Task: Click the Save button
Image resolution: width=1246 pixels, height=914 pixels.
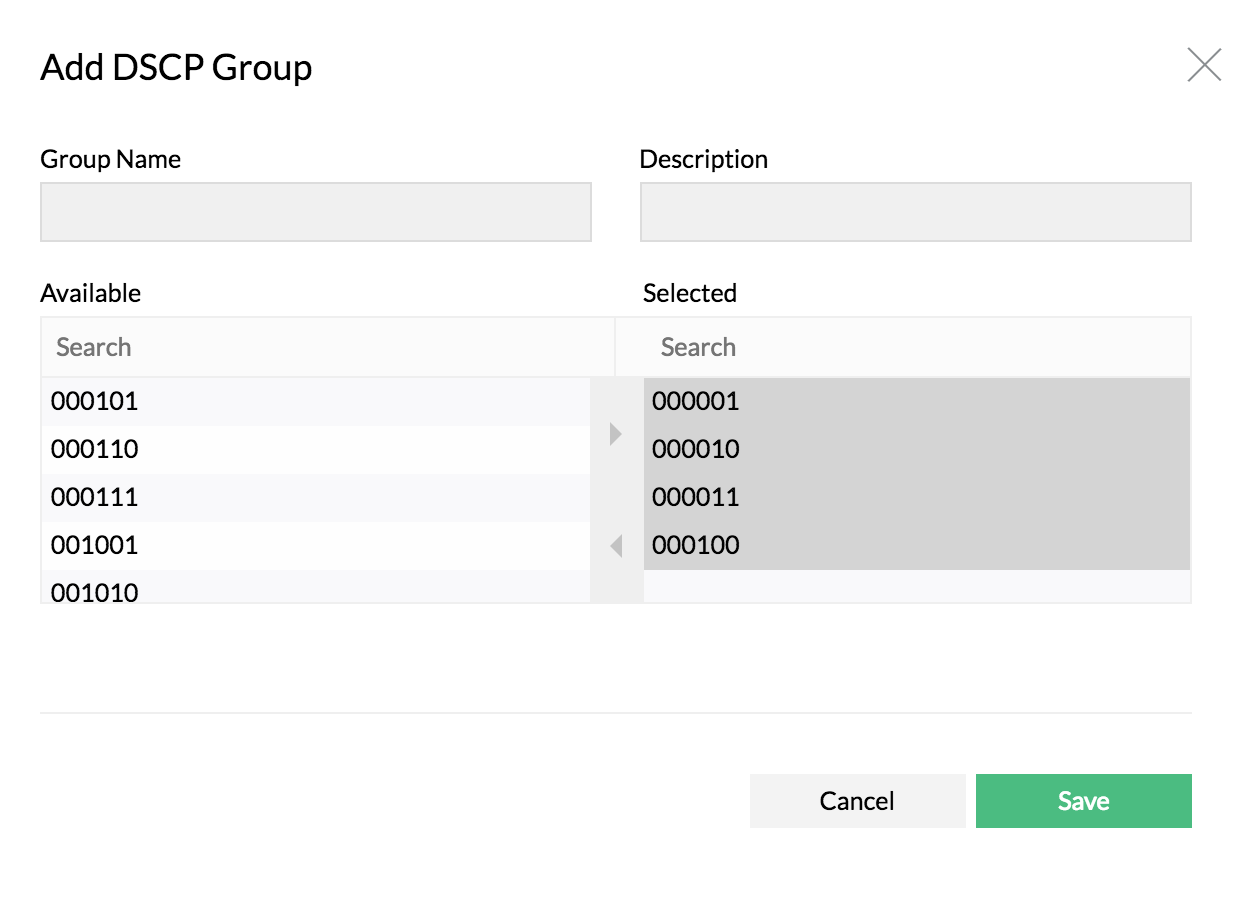Action: click(x=1083, y=800)
